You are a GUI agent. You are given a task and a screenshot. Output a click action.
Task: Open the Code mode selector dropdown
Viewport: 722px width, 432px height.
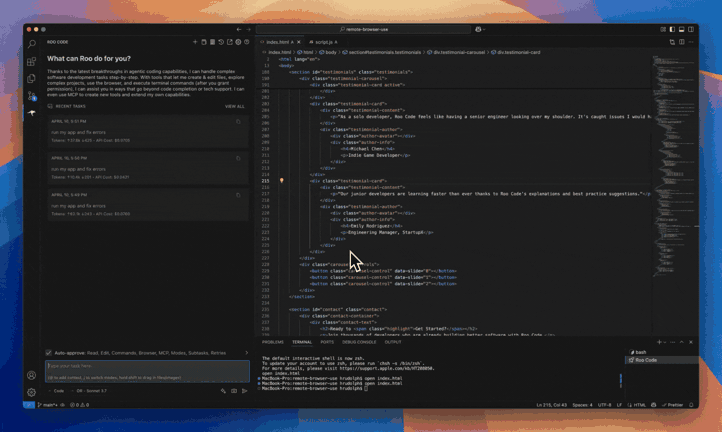(59, 391)
